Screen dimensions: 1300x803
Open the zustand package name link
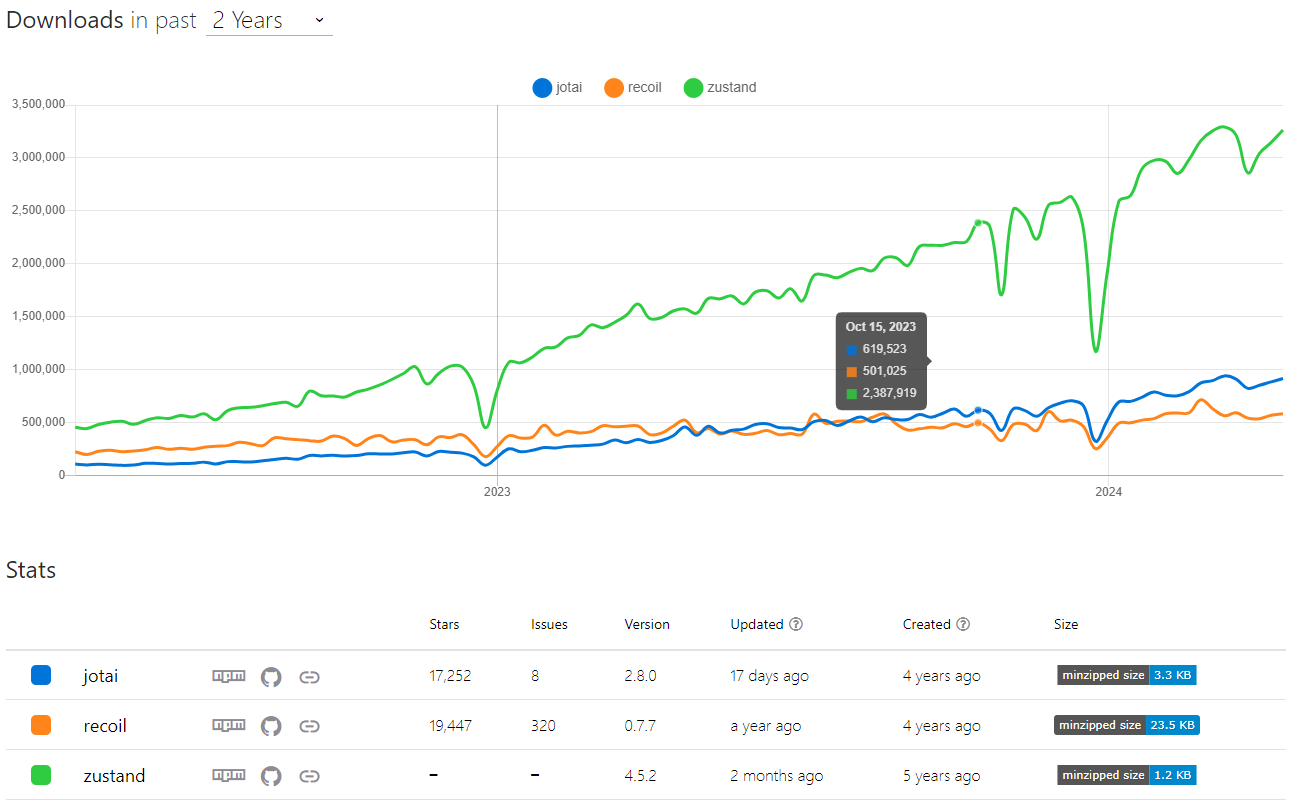tap(114, 776)
